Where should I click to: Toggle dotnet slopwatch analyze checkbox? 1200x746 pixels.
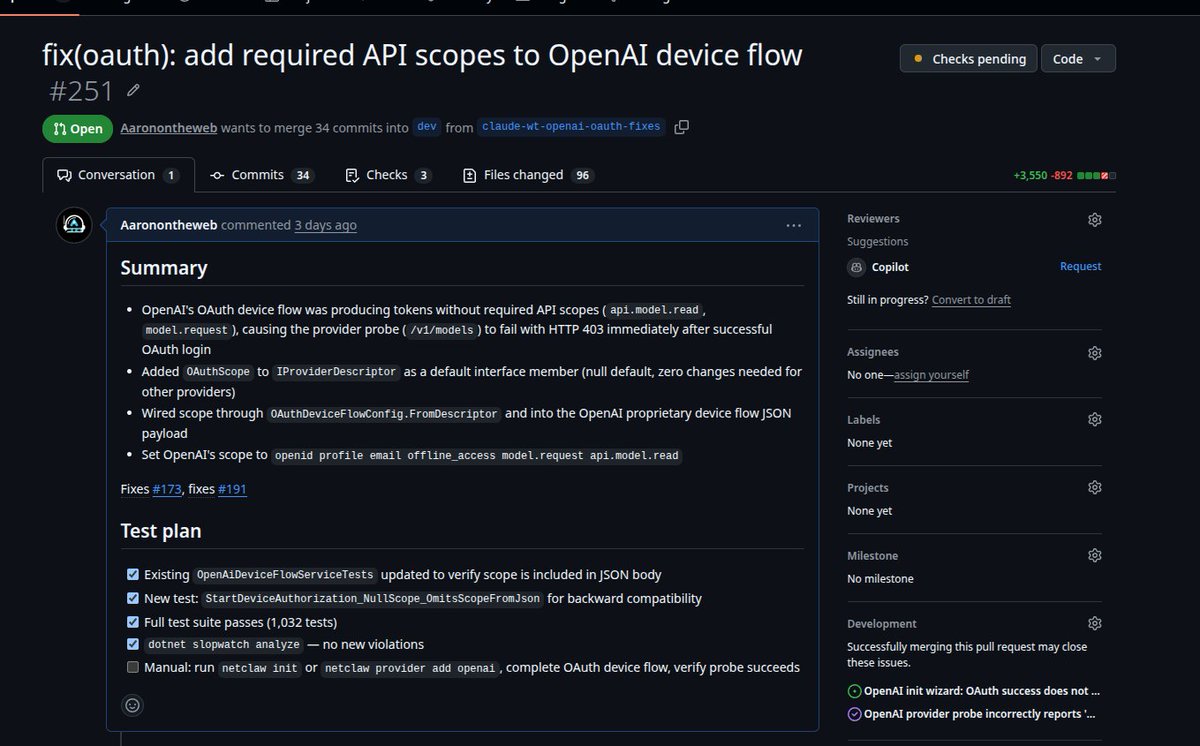(x=133, y=645)
